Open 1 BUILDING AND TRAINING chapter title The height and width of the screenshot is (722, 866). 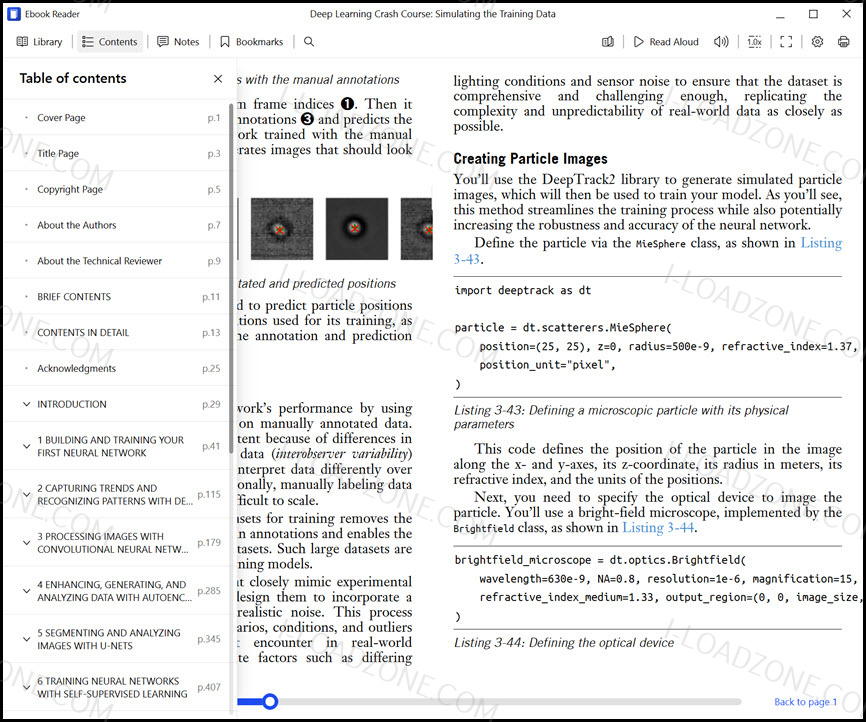(x=110, y=446)
